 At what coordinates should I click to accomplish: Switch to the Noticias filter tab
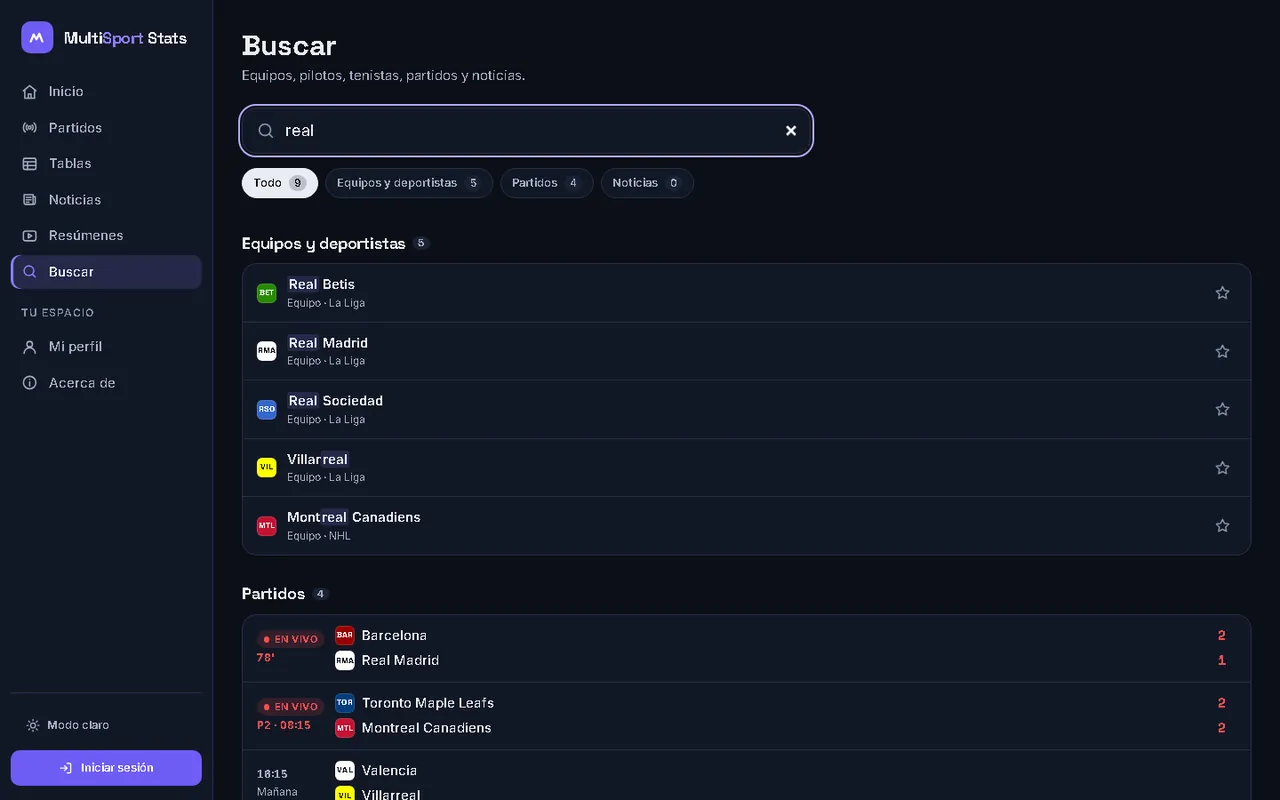[647, 183]
